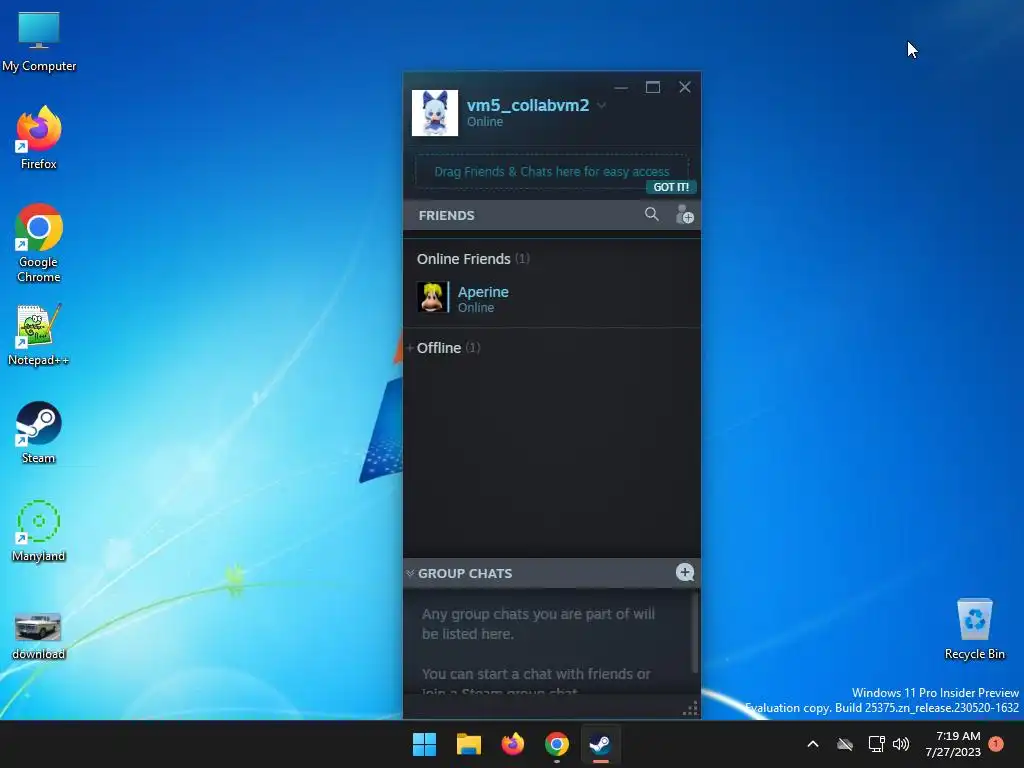Click the Add a Friend icon

click(x=684, y=214)
